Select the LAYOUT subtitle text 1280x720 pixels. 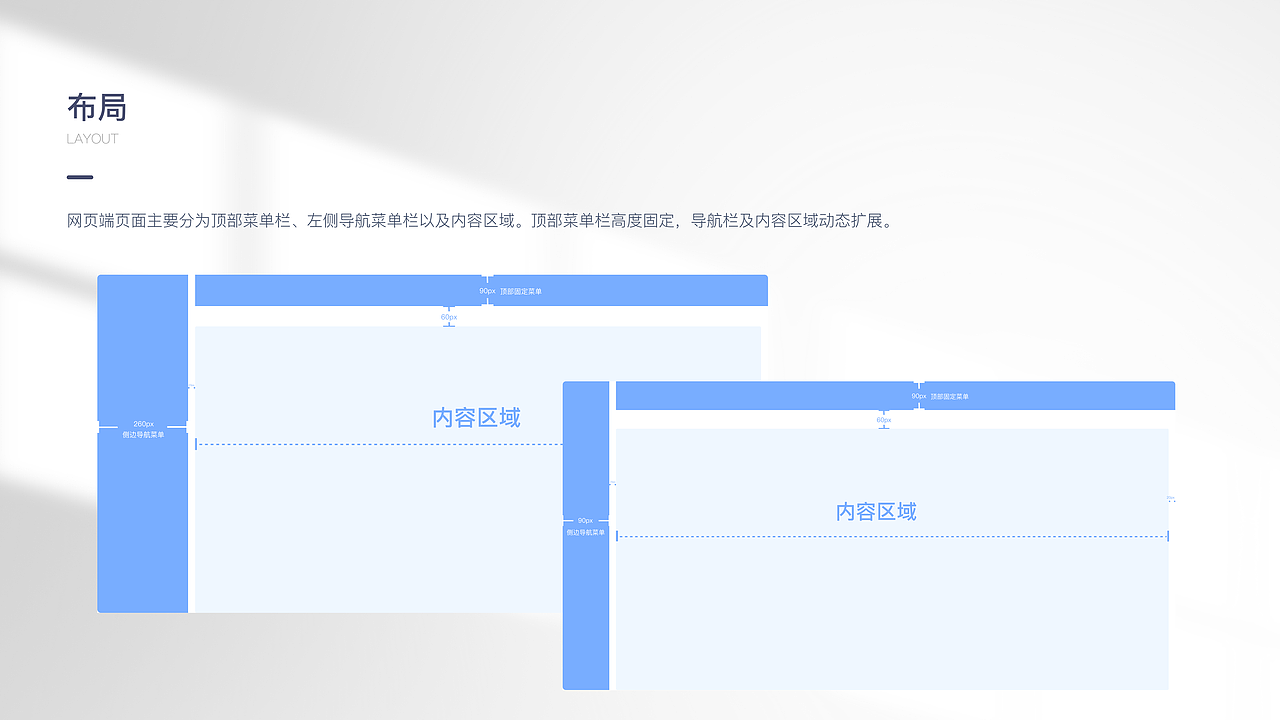(x=92, y=138)
